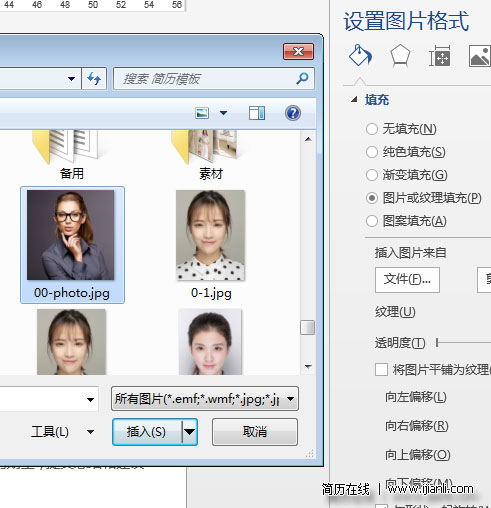The width and height of the screenshot is (491, 508).
Task: Click the file list scroll down arrow
Action: (308, 366)
